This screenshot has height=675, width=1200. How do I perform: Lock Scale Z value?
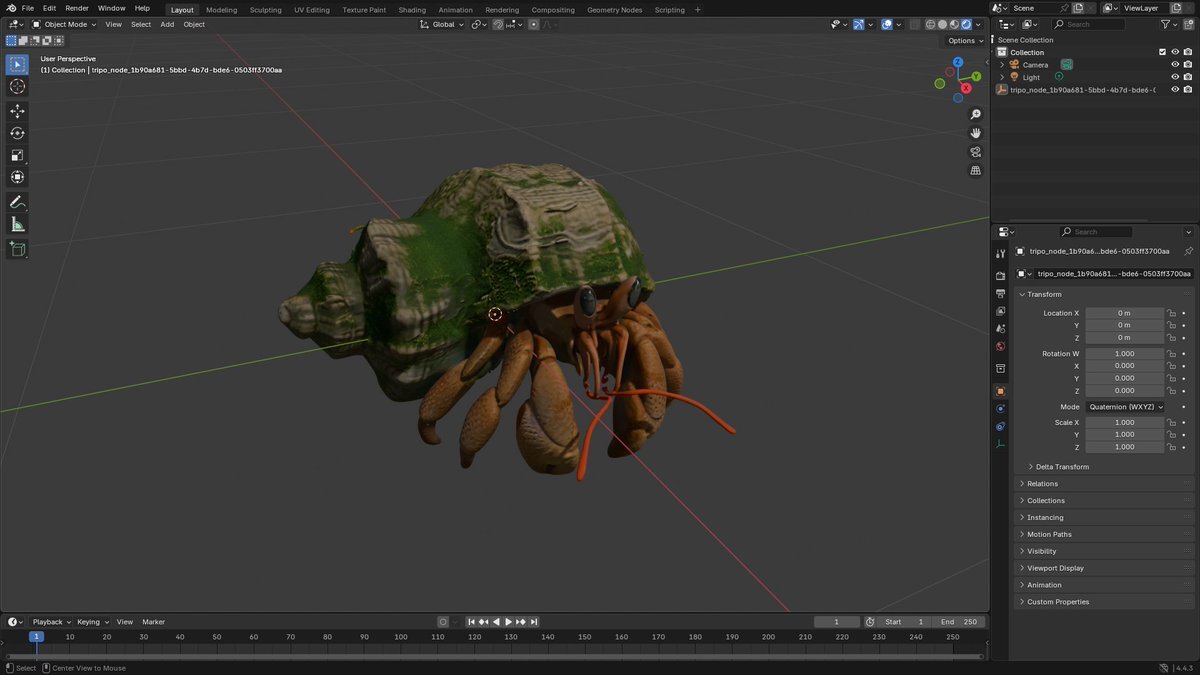[x=1171, y=447]
